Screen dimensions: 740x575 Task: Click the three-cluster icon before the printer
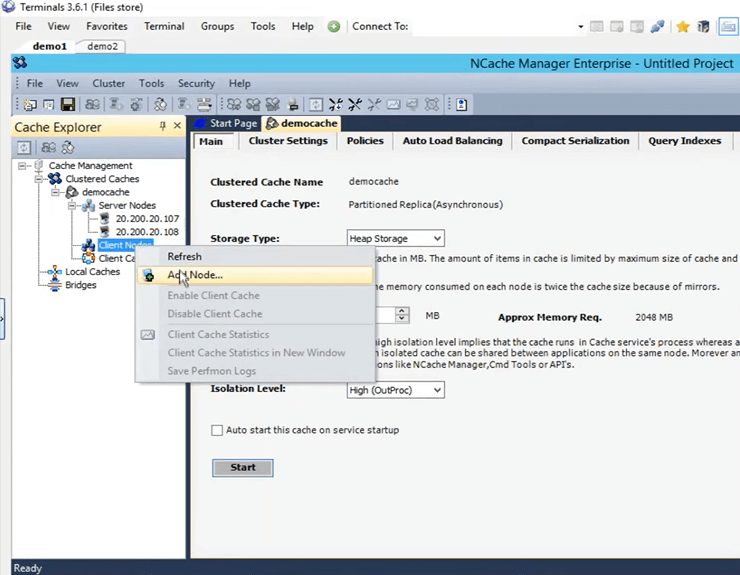273,104
